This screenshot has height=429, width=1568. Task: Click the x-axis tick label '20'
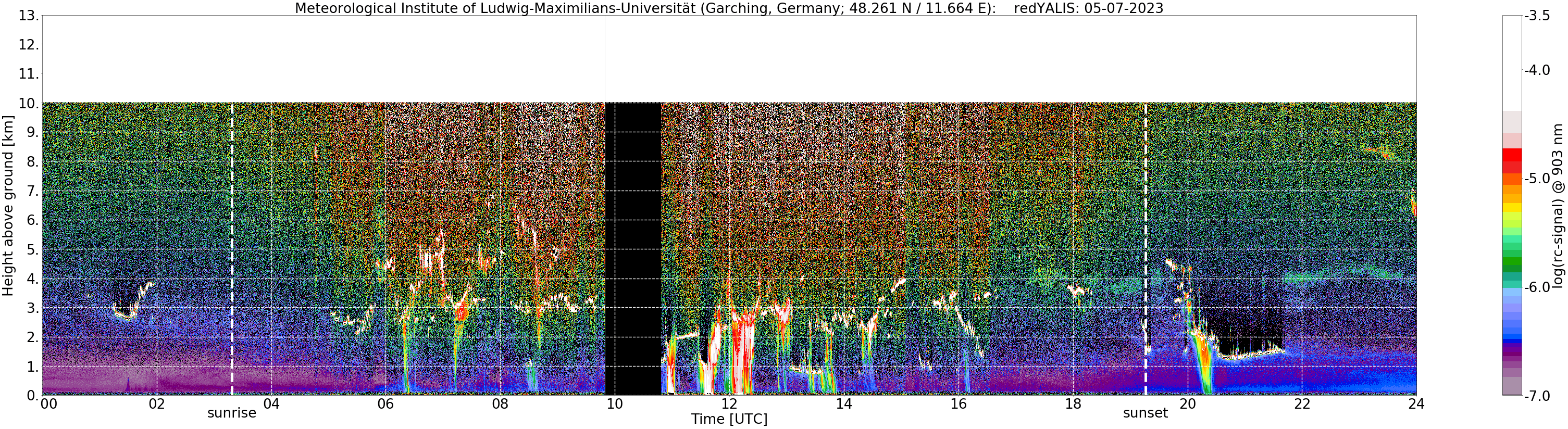pos(1187,404)
